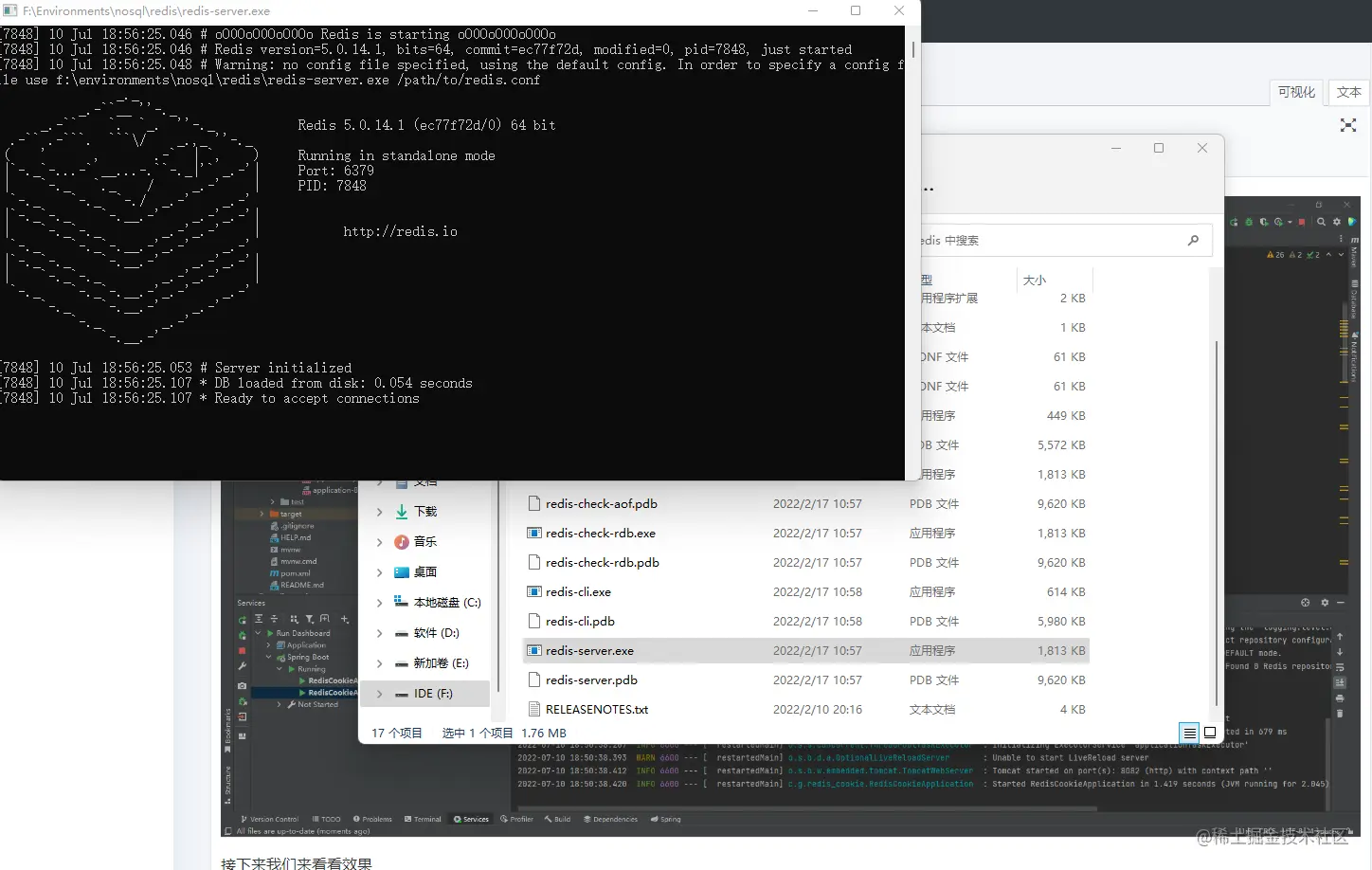The width and height of the screenshot is (1372, 870).
Task: Switch Explorer to details view mode
Action: pyautogui.click(x=1189, y=732)
